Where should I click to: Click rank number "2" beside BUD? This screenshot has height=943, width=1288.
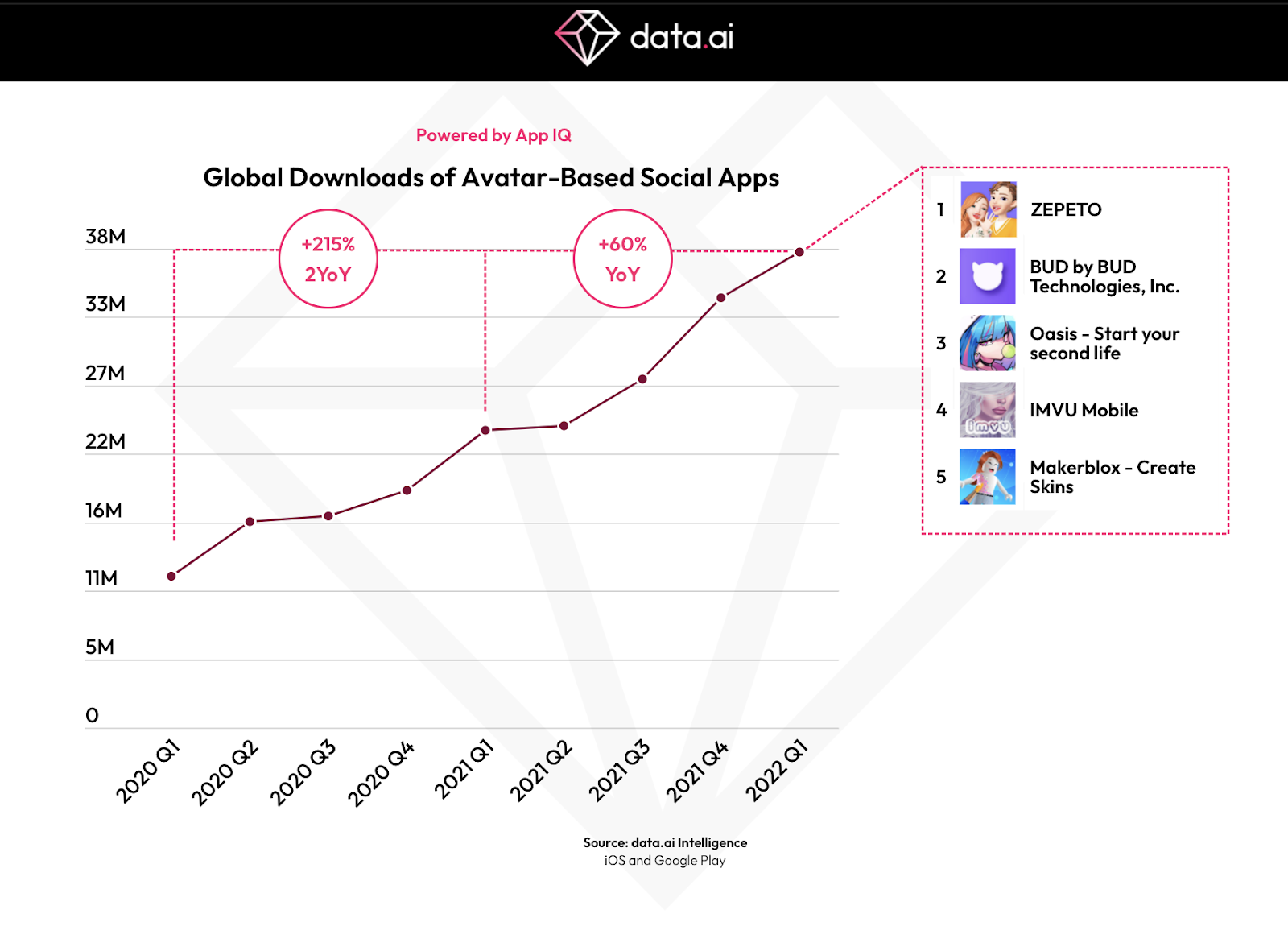click(941, 276)
